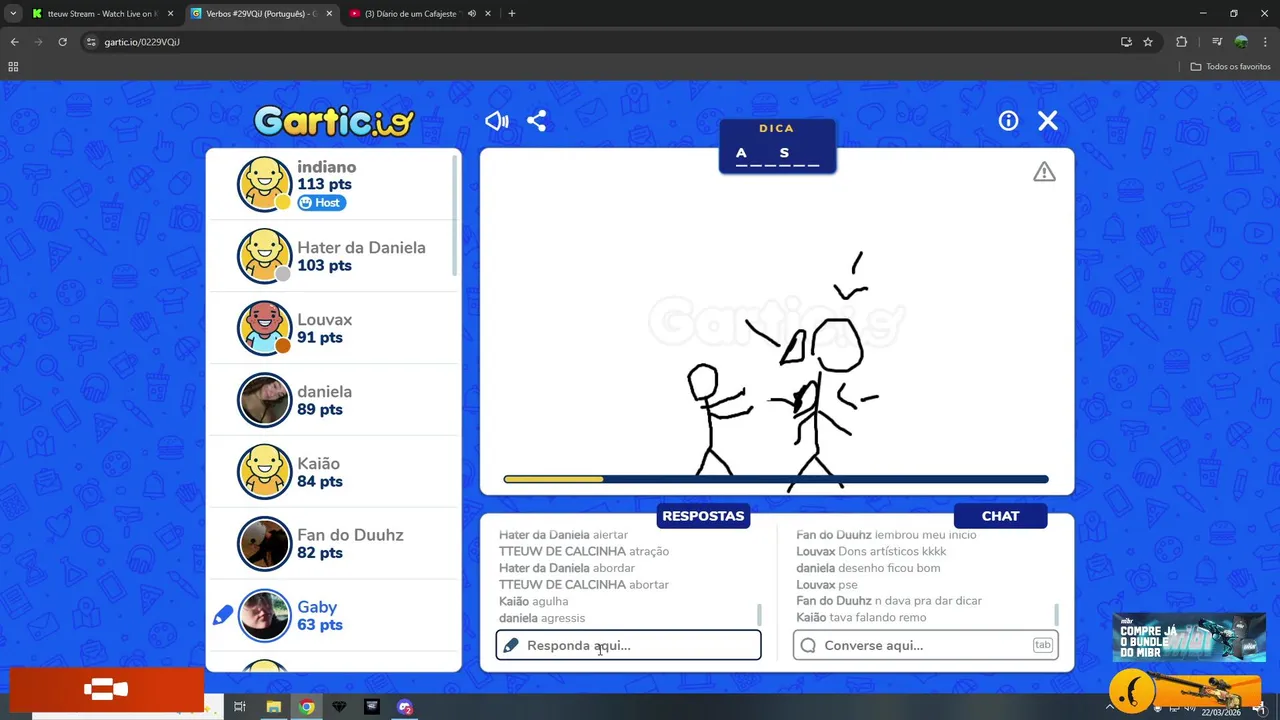The width and height of the screenshot is (1280, 720).
Task: Click the round timer progress bar
Action: 776,479
